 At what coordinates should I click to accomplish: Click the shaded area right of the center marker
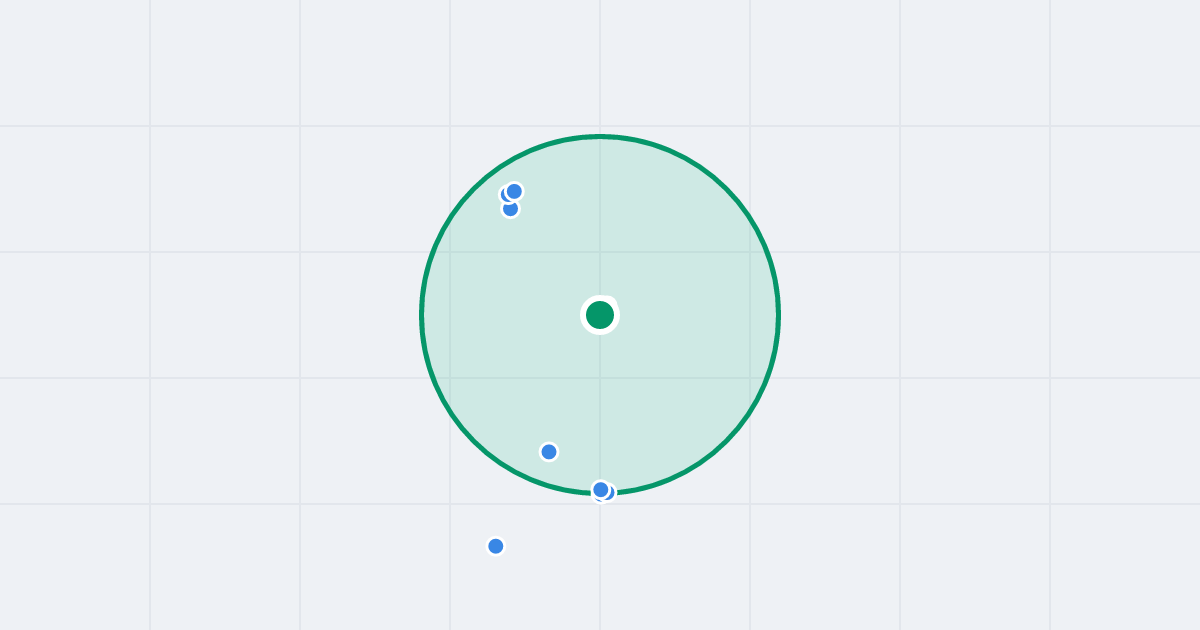[x=690, y=315]
